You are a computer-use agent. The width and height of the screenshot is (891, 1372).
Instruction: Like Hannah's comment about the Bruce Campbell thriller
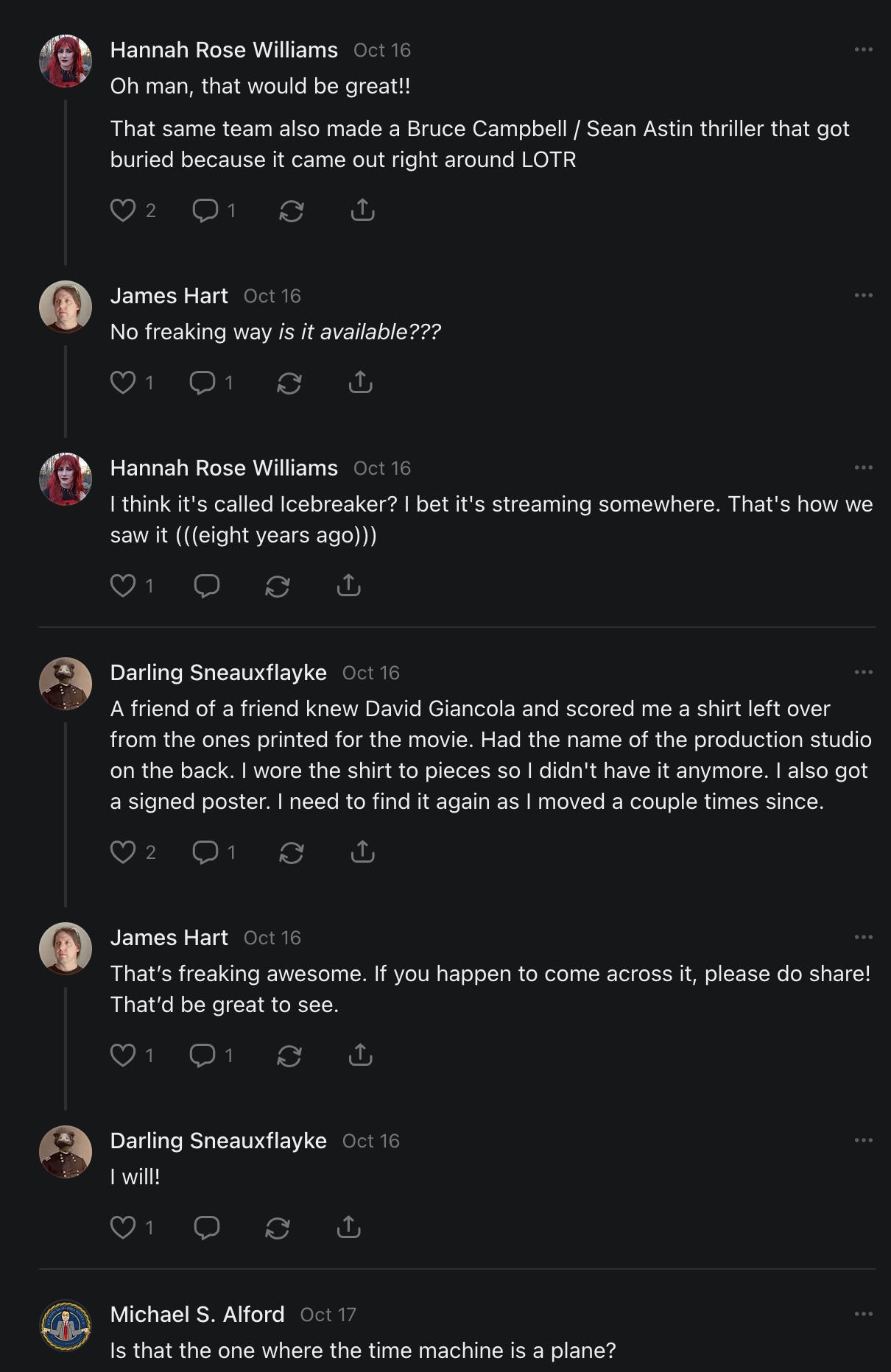[123, 211]
